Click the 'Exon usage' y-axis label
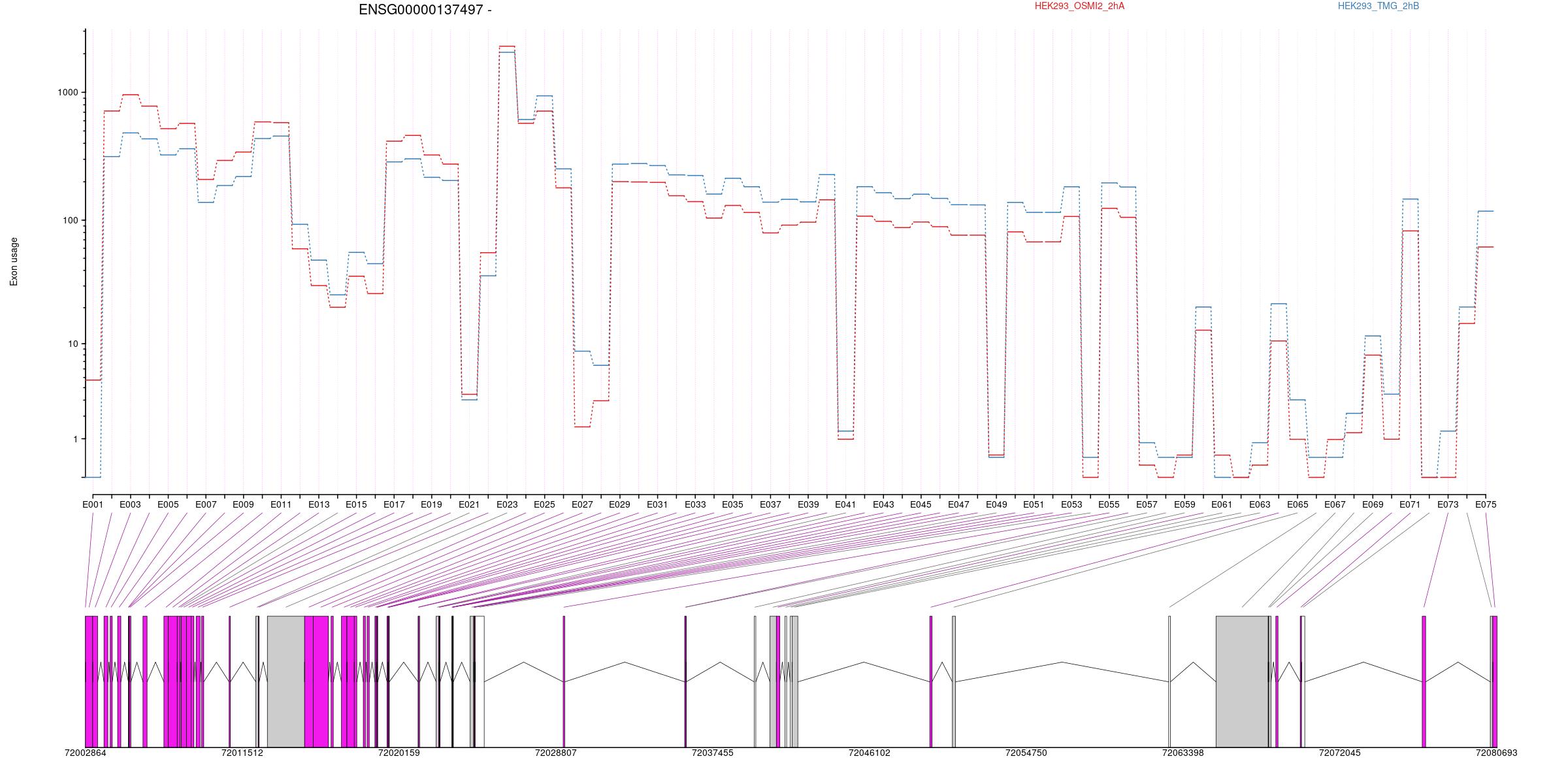Viewport: 1568px width, 784px height. pos(14,261)
